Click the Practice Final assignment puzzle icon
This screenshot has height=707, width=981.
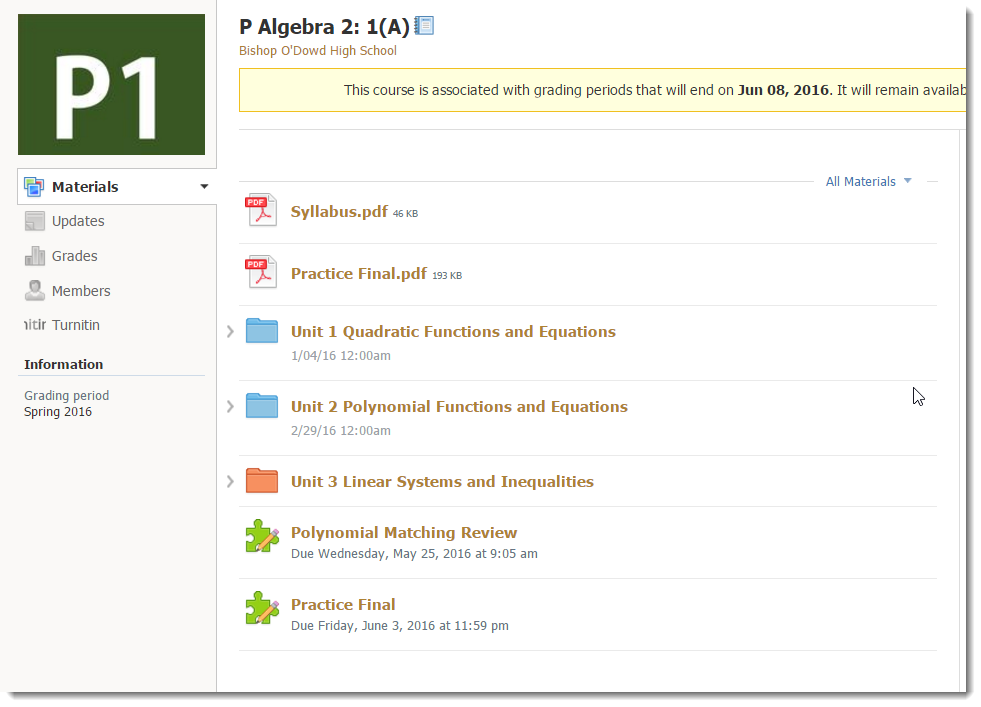point(262,609)
